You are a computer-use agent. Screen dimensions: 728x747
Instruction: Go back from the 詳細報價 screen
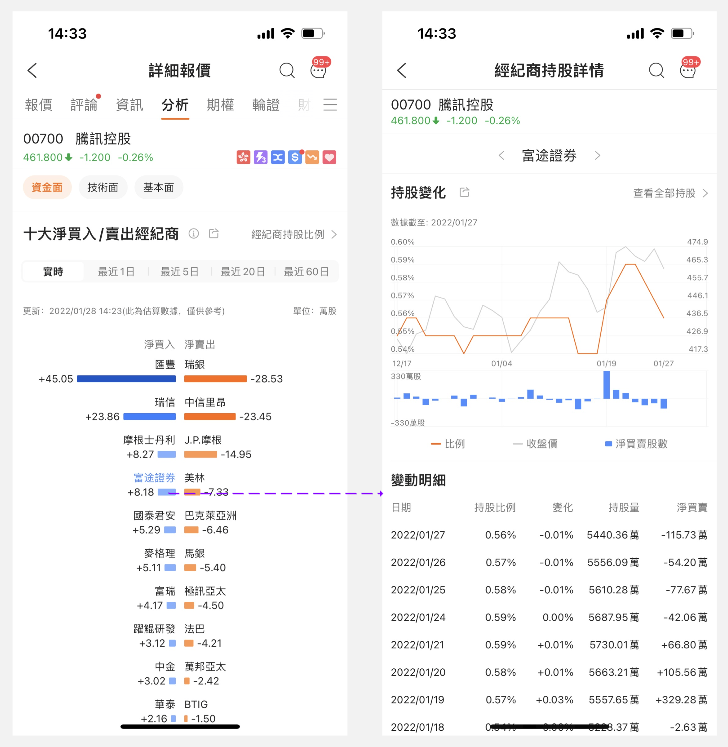32,71
